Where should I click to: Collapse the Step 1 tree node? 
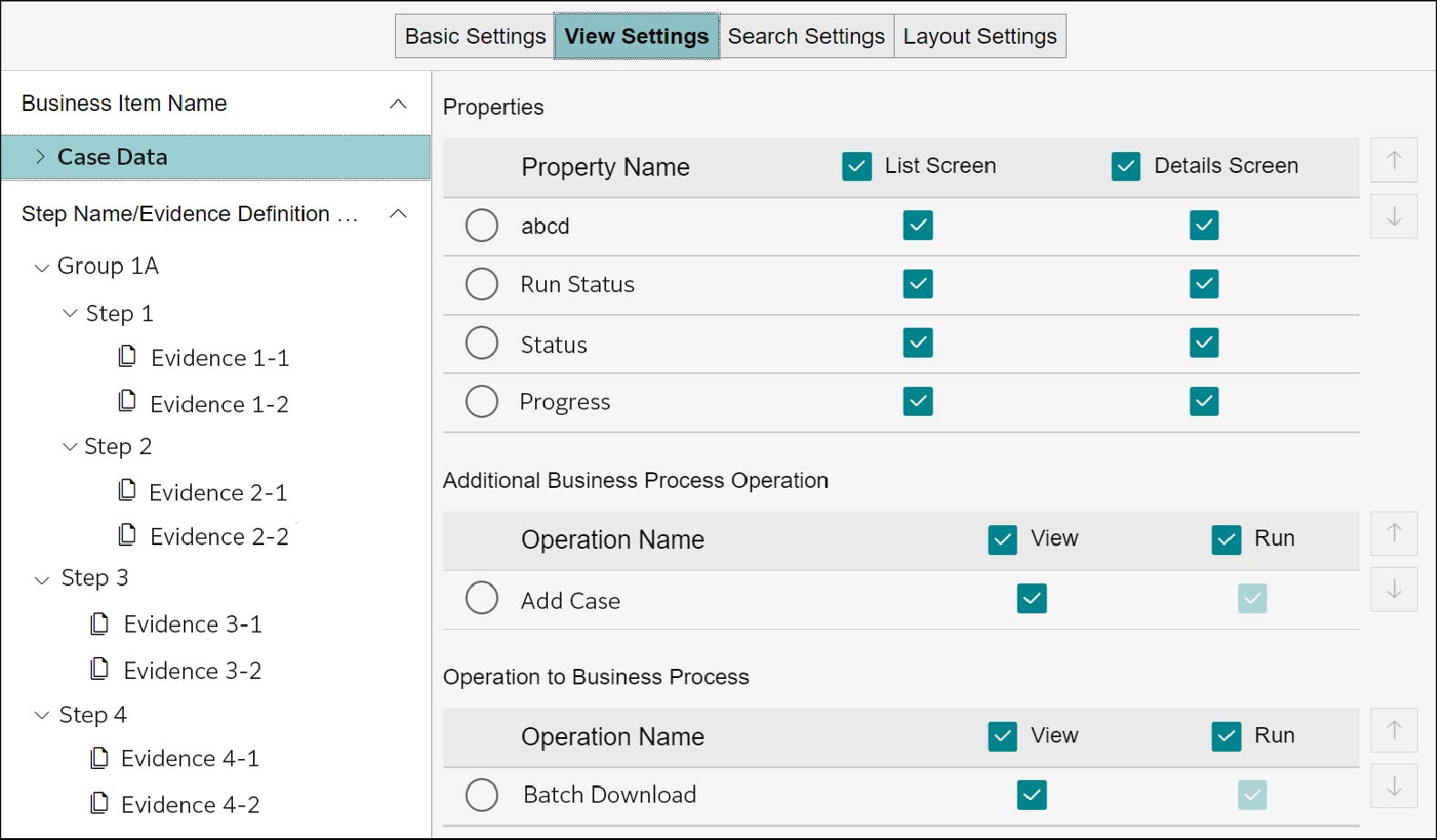pyautogui.click(x=70, y=313)
